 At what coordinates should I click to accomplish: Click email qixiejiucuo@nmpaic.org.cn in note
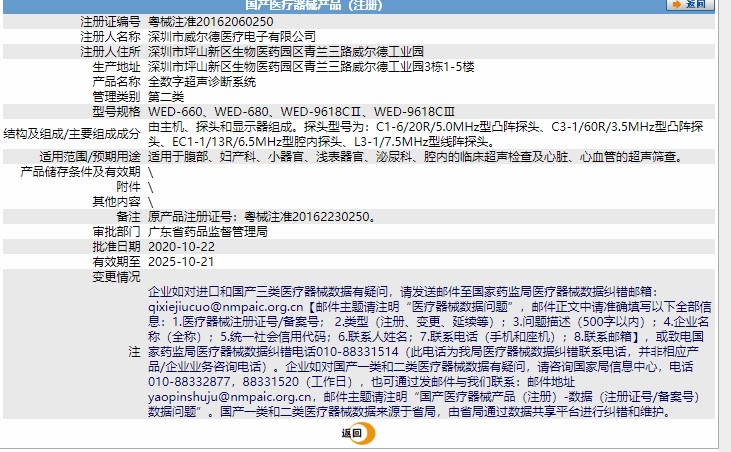coord(226,307)
